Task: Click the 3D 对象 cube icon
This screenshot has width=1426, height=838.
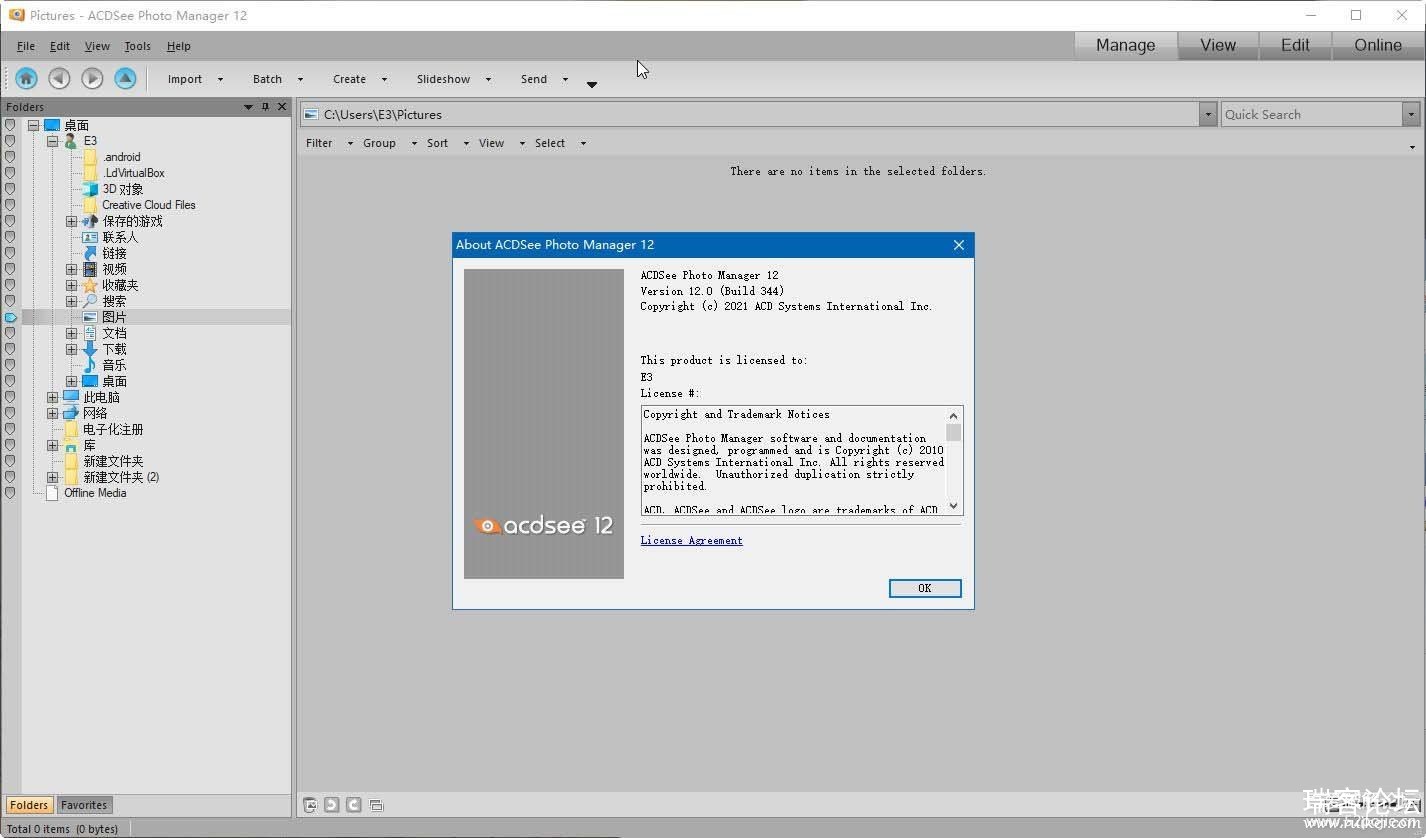Action: click(x=90, y=189)
